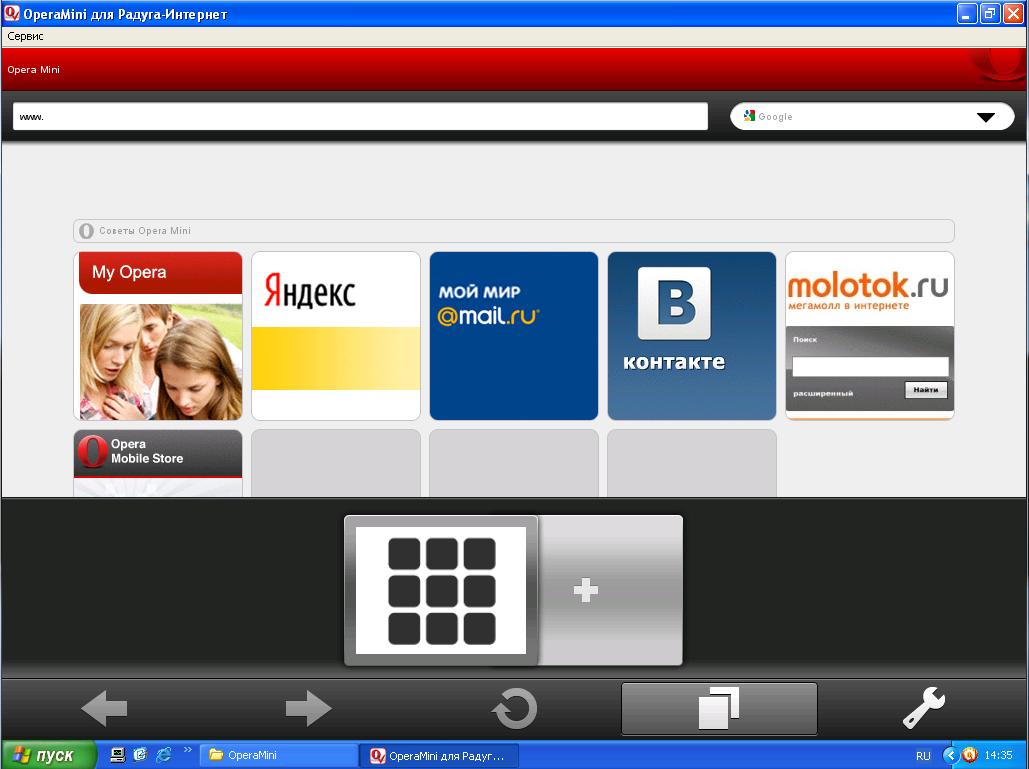The image size is (1029, 769).
Task: Go back with the left arrow icon
Action: (x=104, y=708)
